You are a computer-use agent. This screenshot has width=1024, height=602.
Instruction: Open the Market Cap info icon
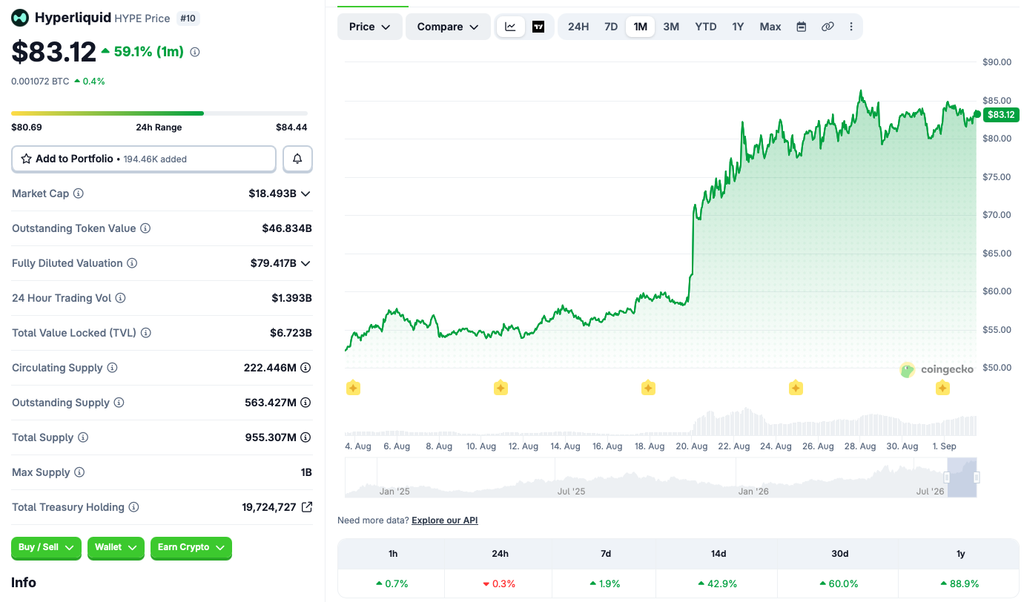click(x=78, y=193)
